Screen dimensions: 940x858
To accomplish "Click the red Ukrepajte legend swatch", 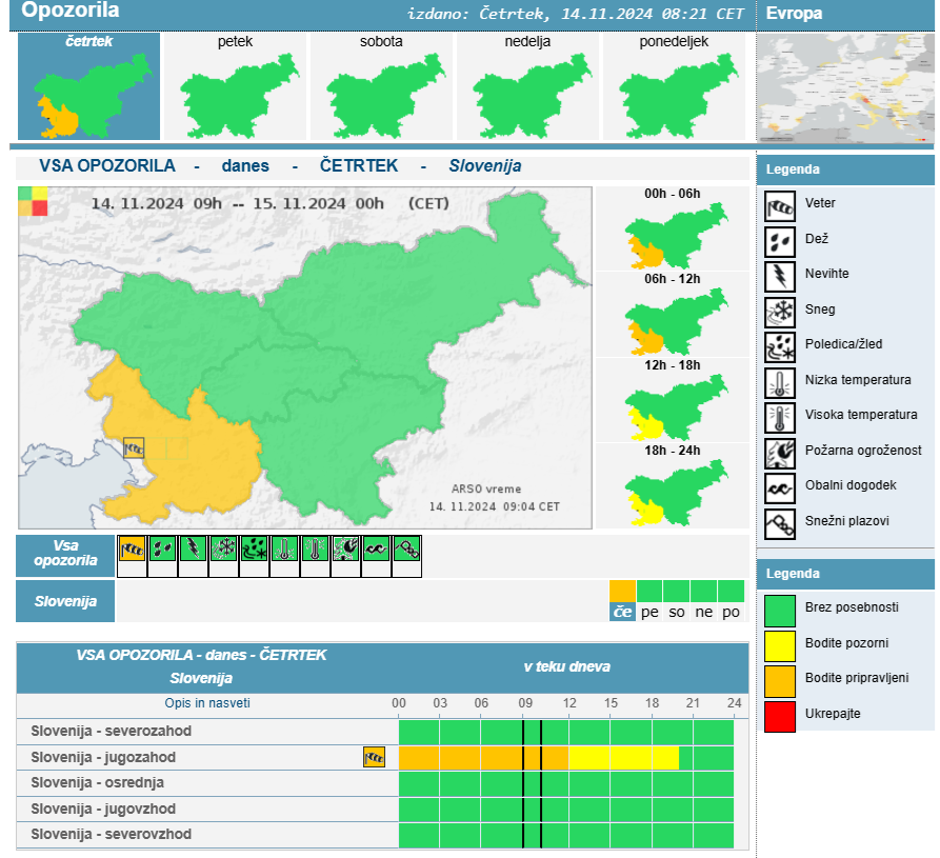I will [780, 715].
